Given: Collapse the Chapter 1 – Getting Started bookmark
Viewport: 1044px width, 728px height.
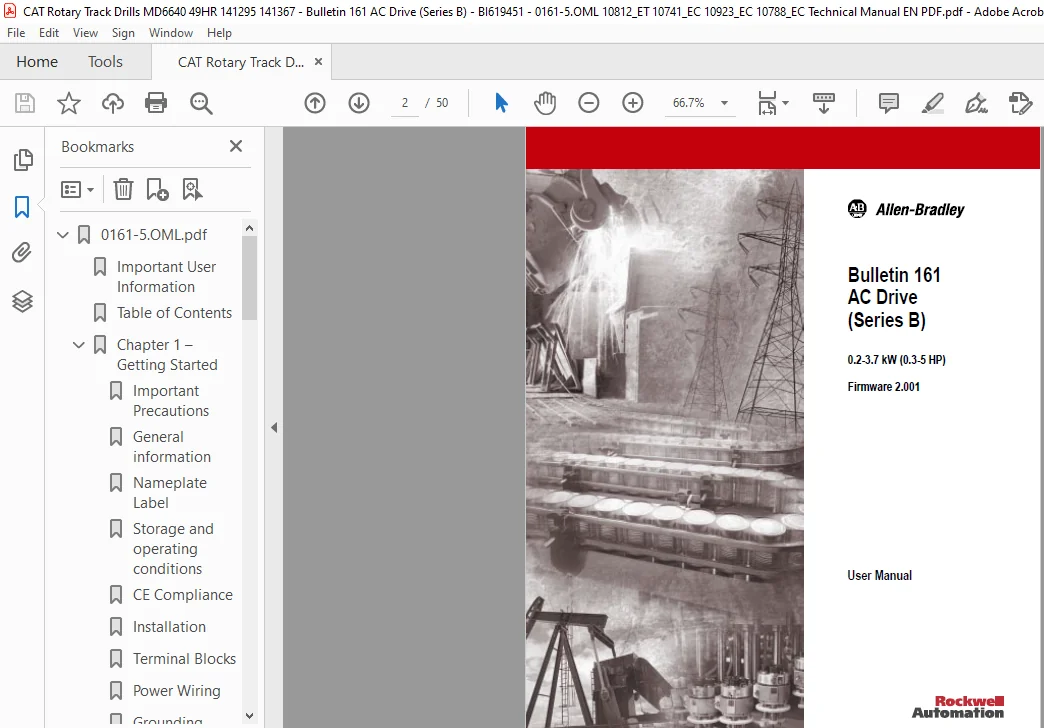Looking at the screenshot, I should [79, 344].
